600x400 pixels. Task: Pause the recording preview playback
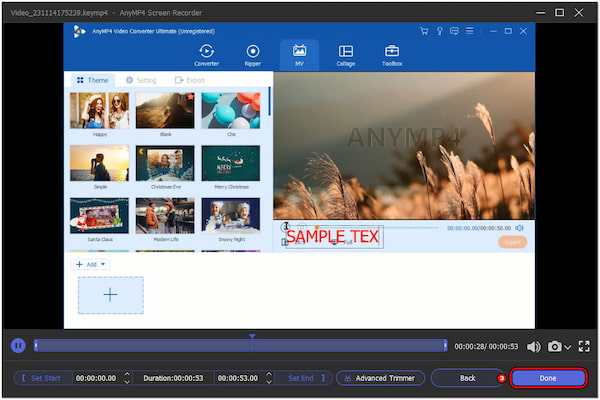(18, 346)
